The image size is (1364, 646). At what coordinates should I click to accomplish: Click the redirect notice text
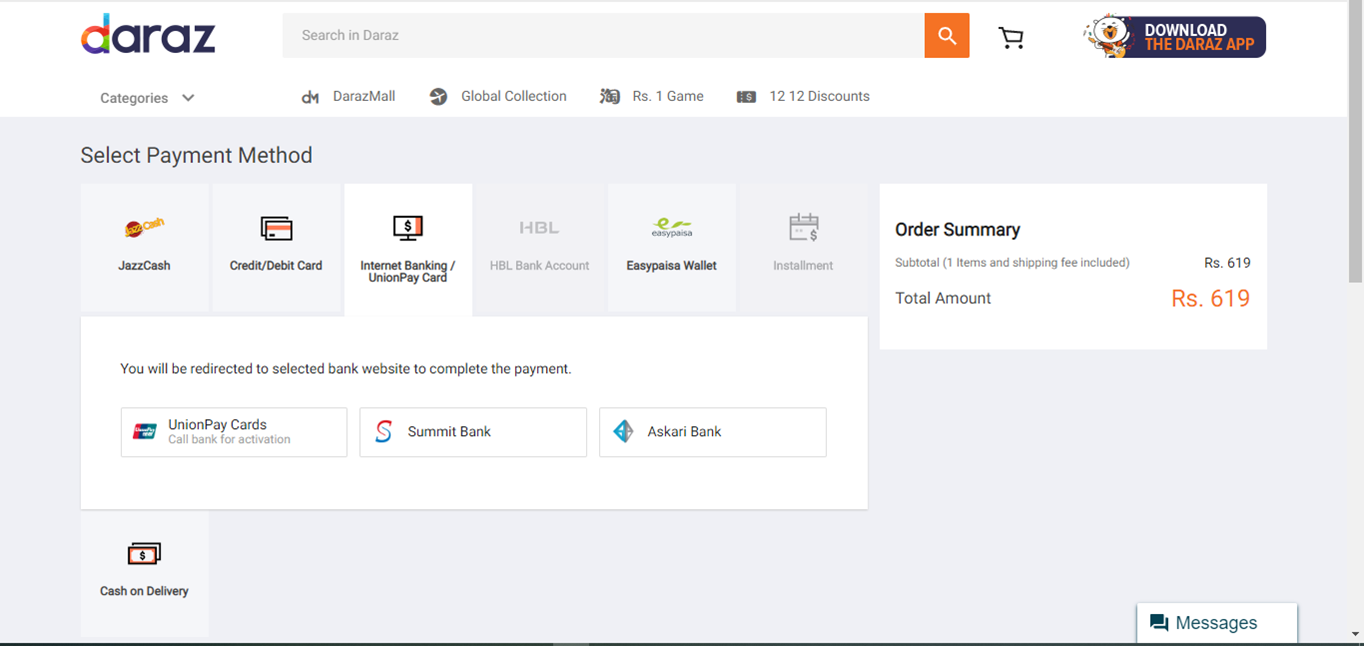(x=346, y=369)
